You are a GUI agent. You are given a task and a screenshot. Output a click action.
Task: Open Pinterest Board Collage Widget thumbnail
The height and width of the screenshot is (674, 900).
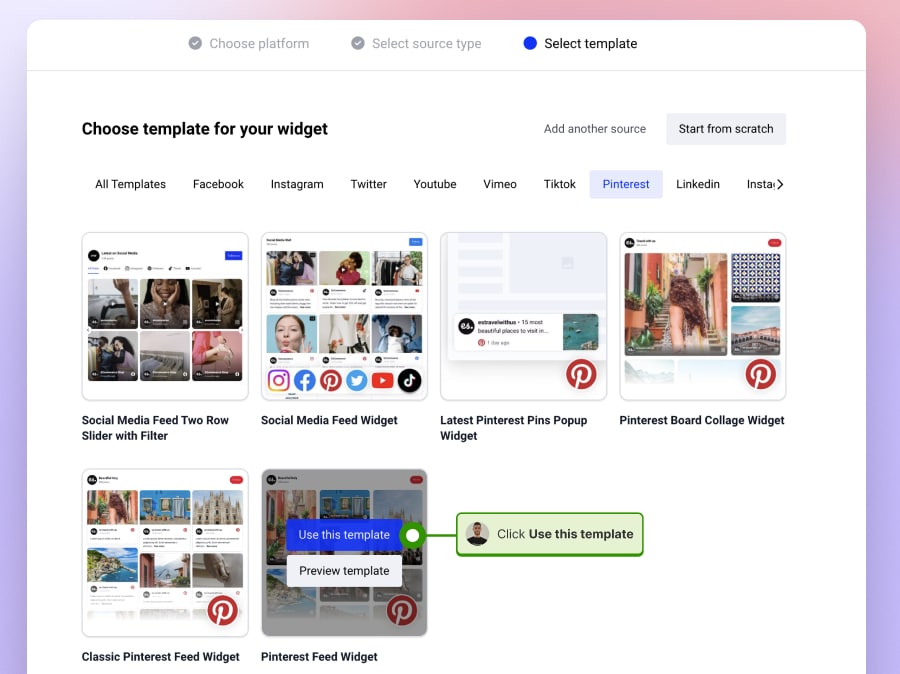[x=703, y=316]
